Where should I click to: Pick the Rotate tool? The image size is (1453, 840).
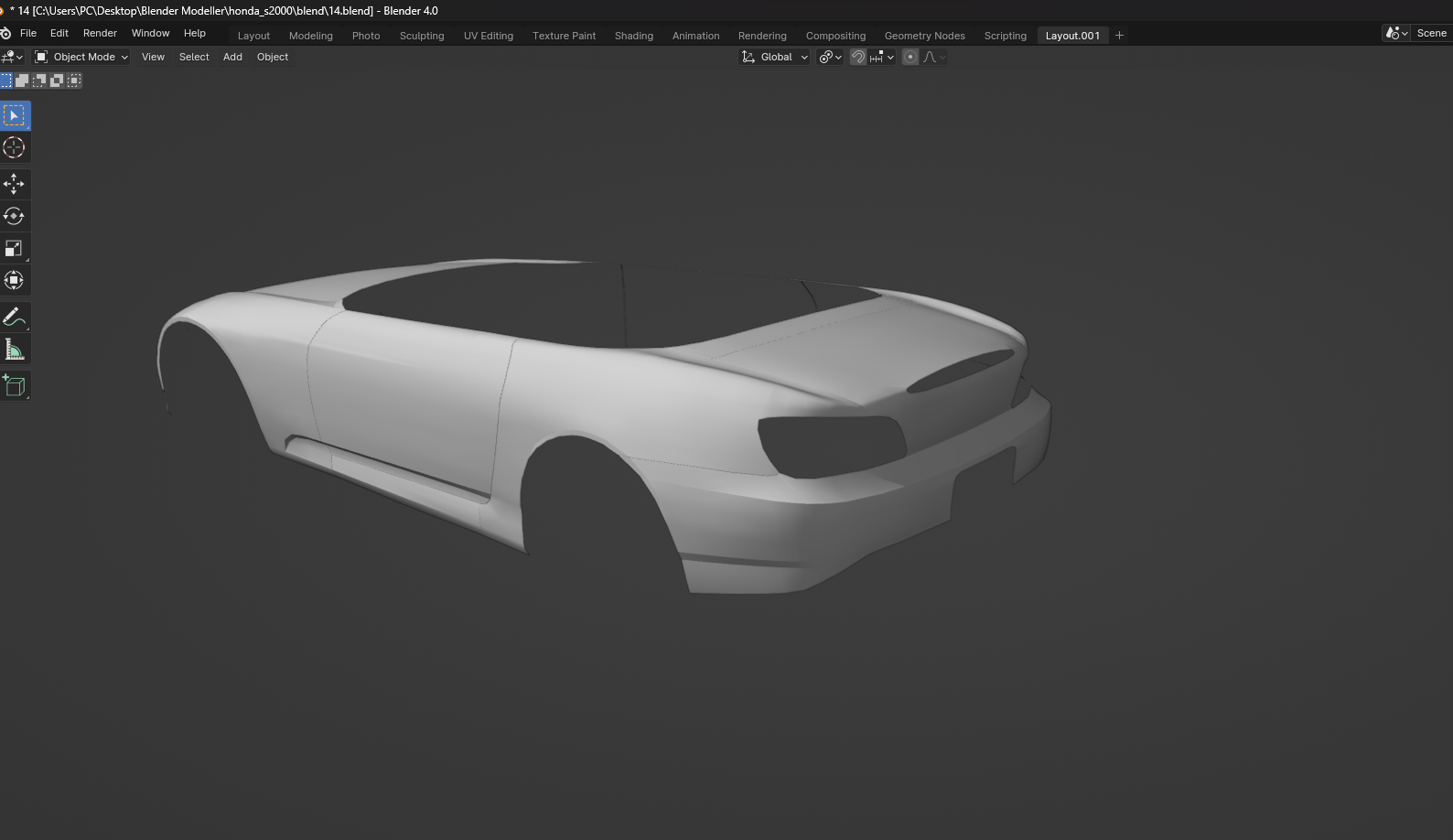(14, 216)
